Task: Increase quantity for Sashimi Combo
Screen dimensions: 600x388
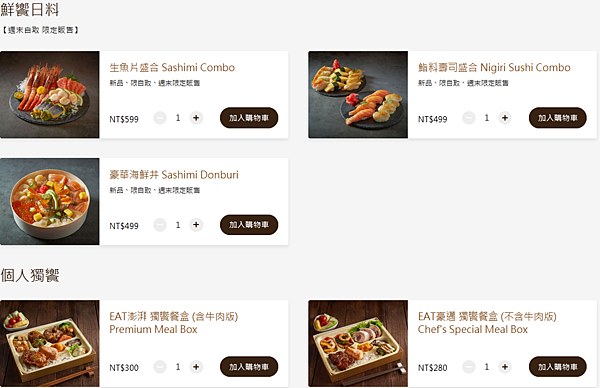Action: coord(196,118)
